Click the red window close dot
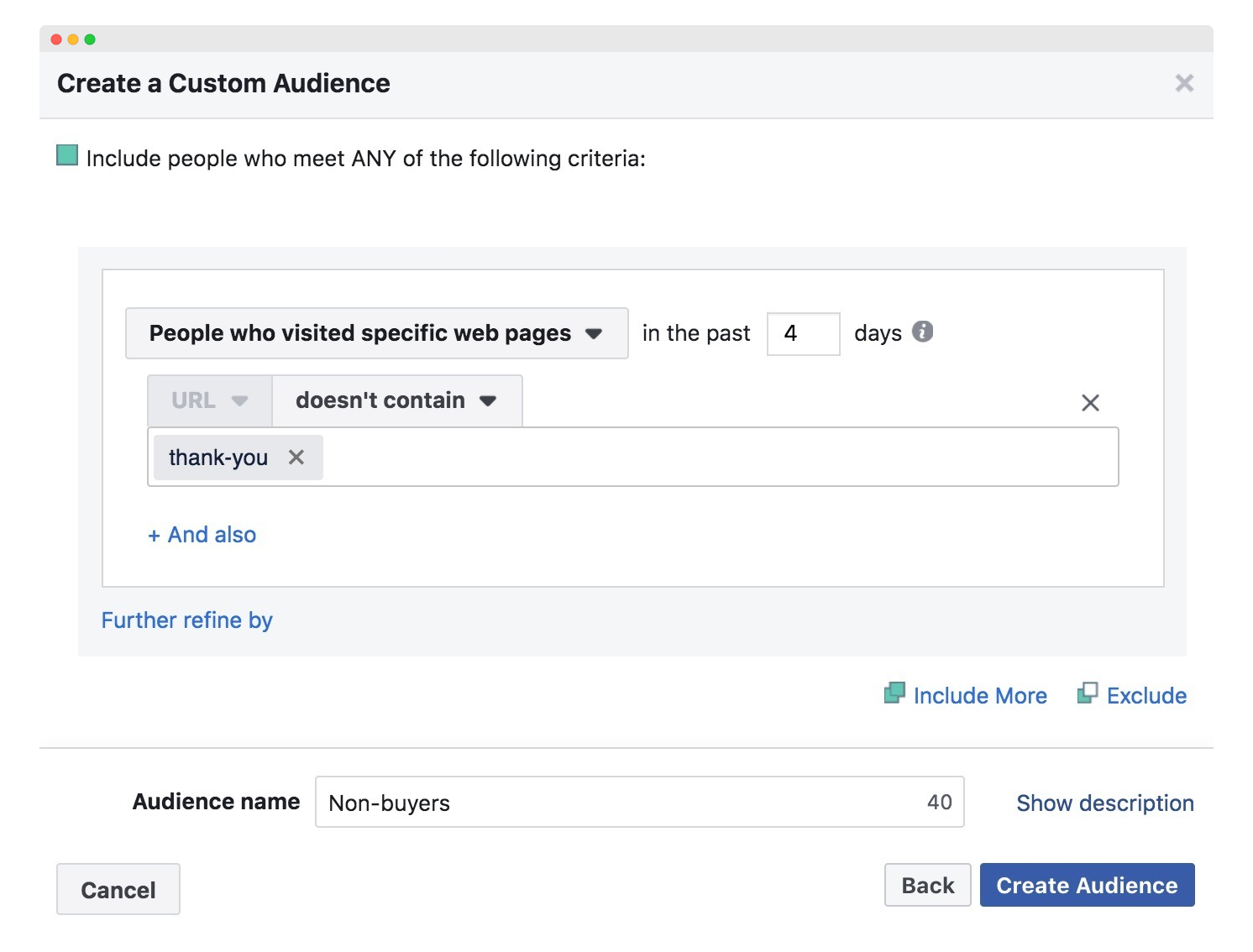 pos(56,39)
